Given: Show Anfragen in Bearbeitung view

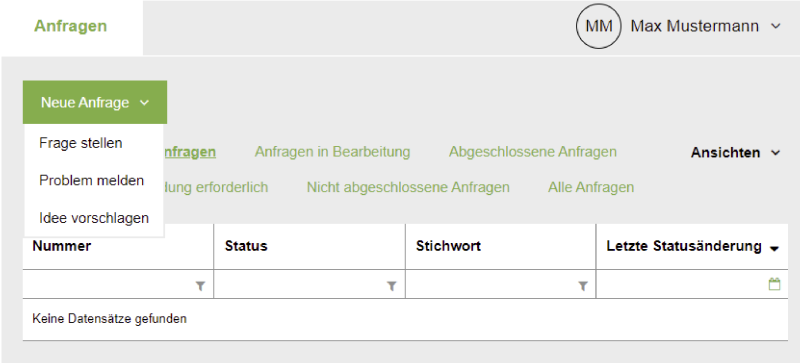Looking at the screenshot, I should [332, 152].
